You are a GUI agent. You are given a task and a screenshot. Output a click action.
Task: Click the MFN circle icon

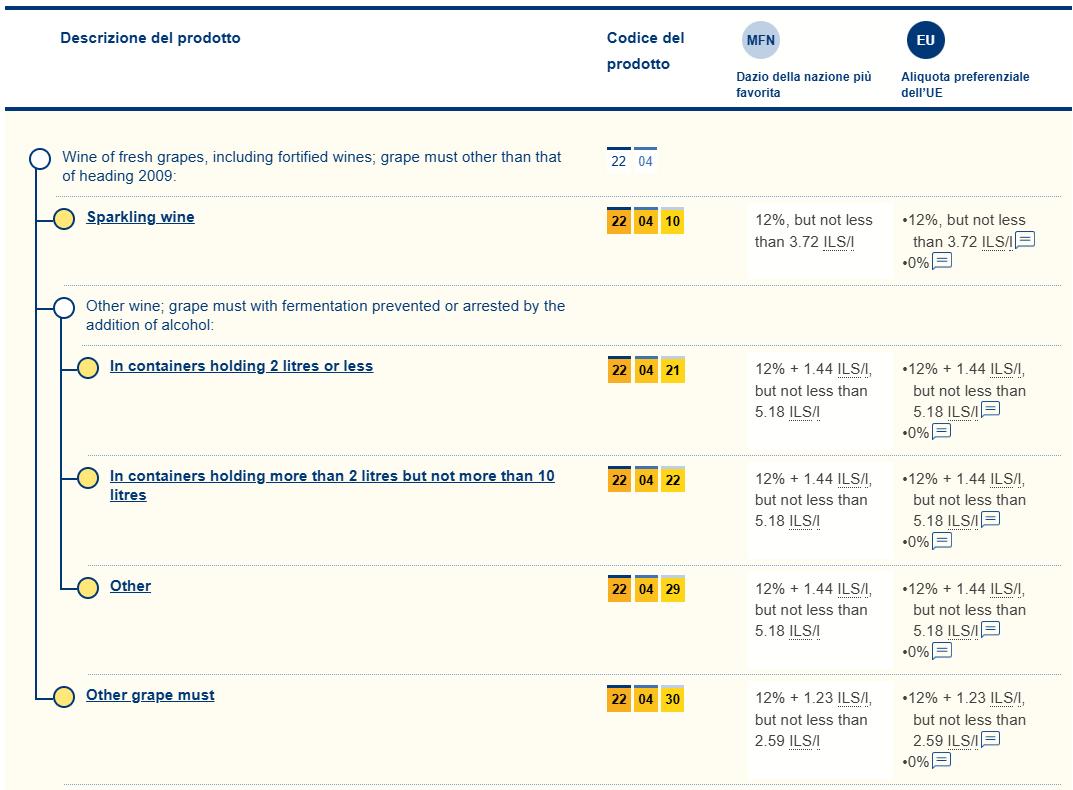click(x=760, y=41)
